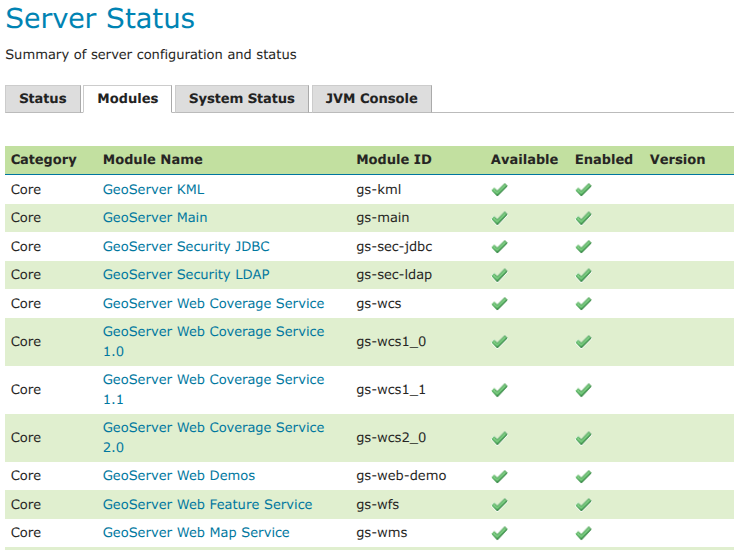Image resolution: width=734 pixels, height=550 pixels.
Task: Click the GeoServer Security LDAP link
Action: 186,275
